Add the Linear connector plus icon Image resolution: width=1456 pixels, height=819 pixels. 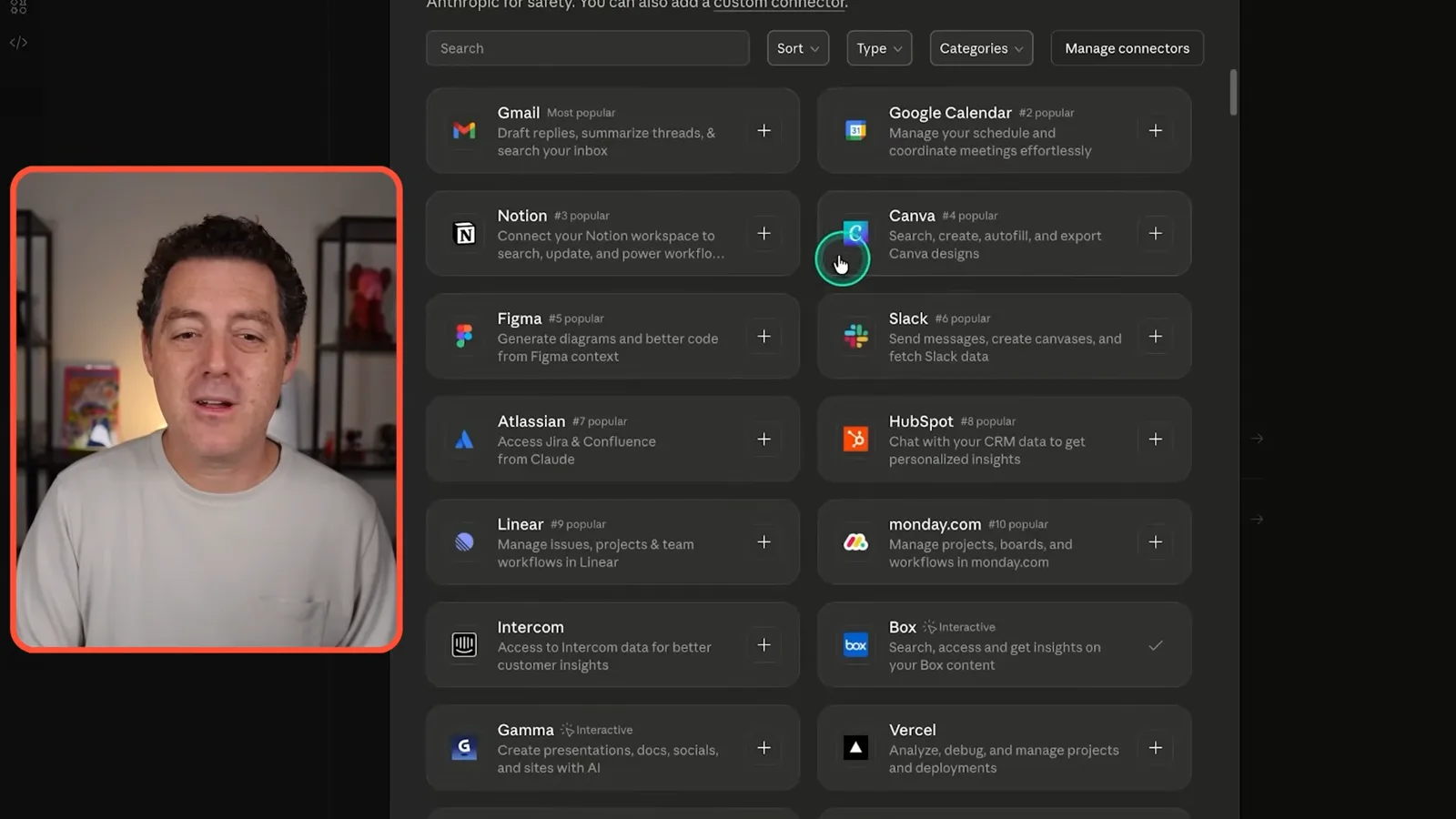(x=763, y=542)
